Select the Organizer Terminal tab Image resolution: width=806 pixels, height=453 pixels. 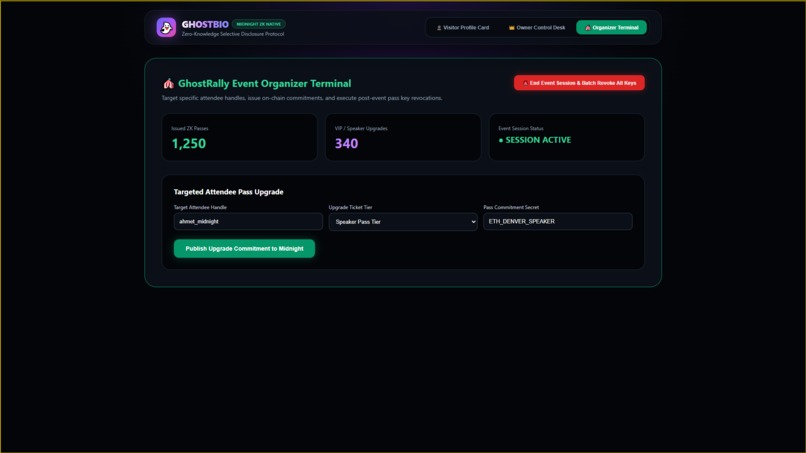click(x=611, y=27)
